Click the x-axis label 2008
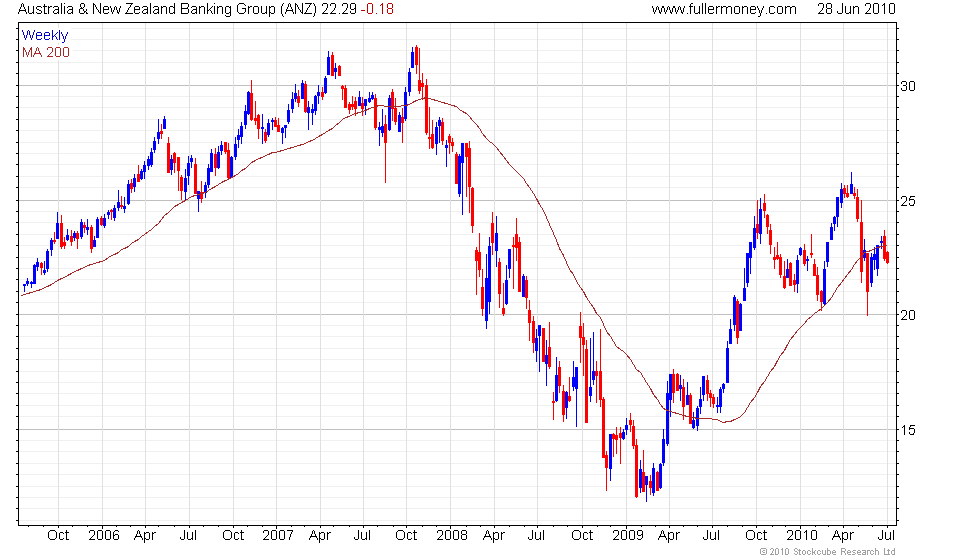Screen dimensions: 980x560 tap(452, 536)
